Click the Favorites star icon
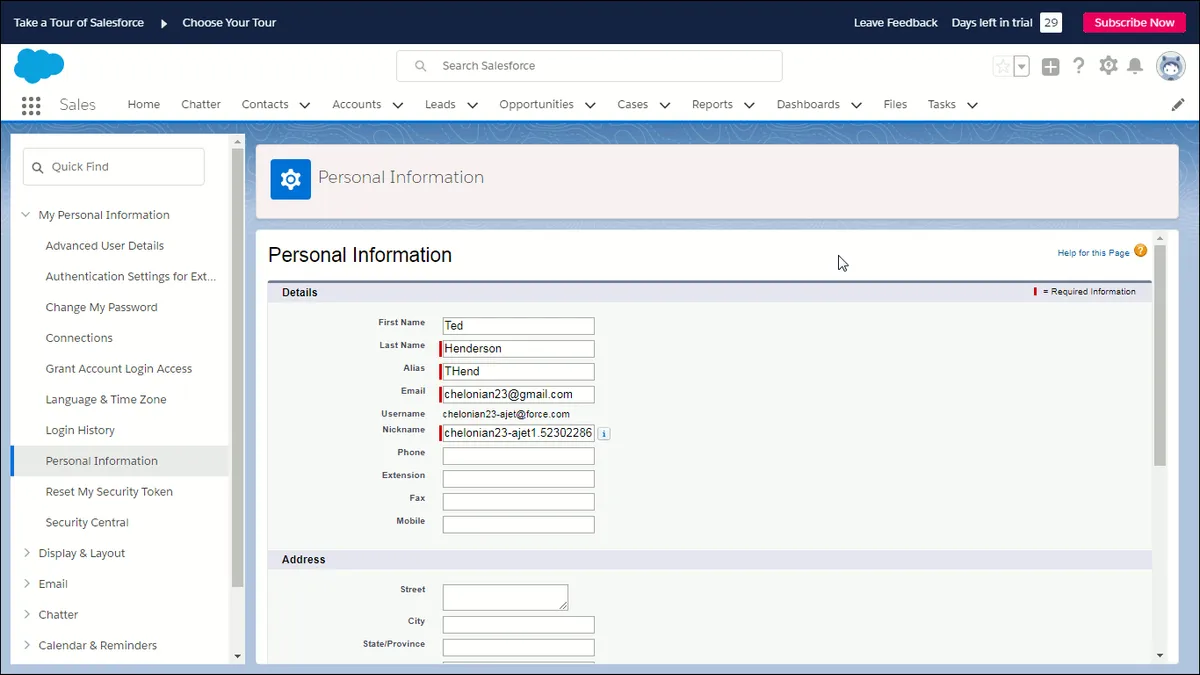 click(x=1002, y=66)
